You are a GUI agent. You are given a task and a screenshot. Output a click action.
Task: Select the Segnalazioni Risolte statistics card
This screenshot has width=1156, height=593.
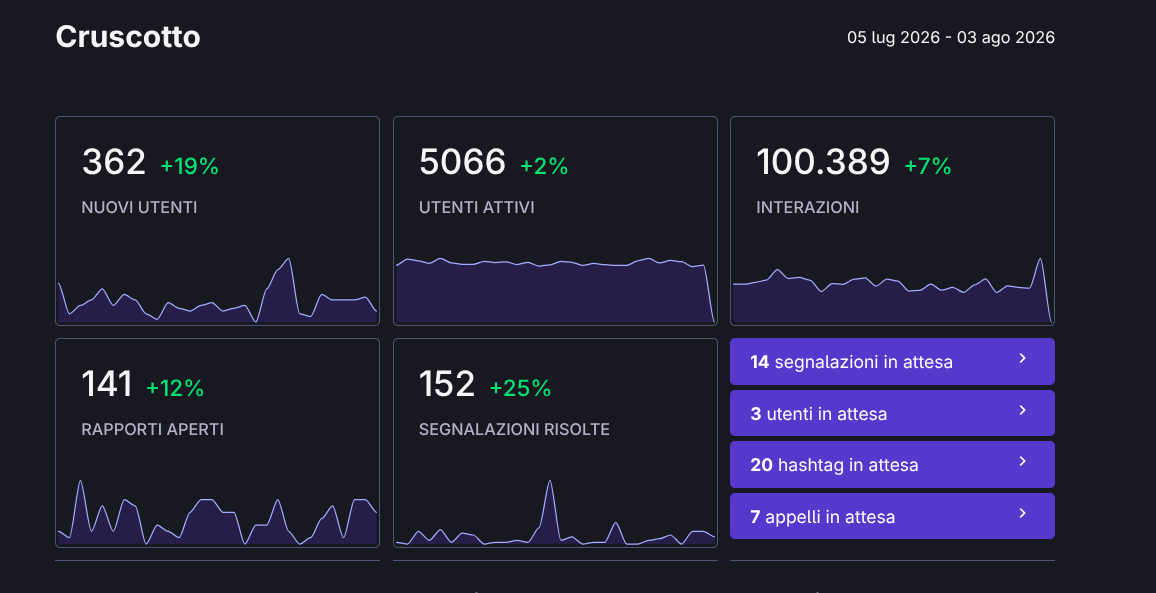click(555, 443)
